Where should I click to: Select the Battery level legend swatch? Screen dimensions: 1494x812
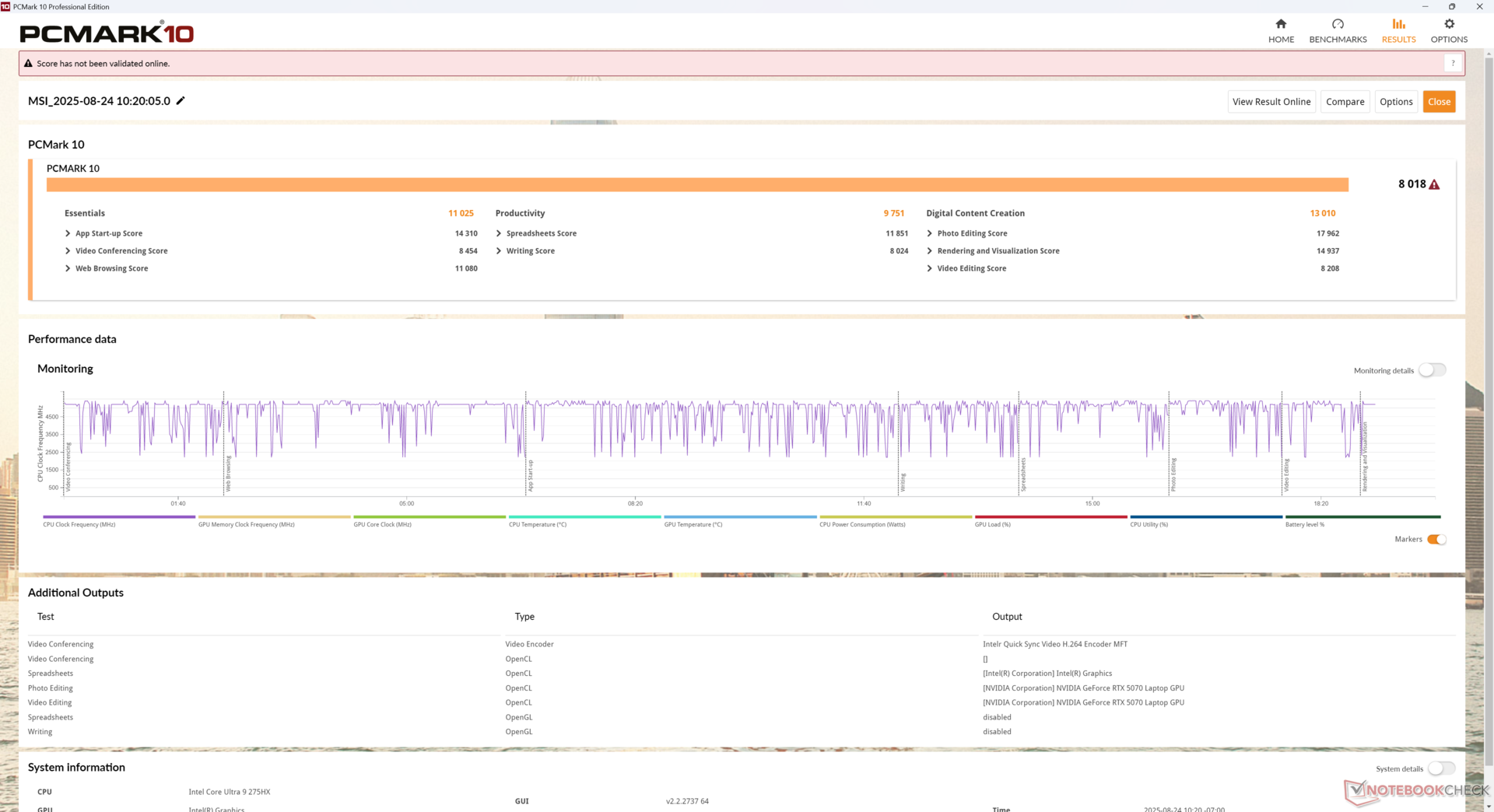point(1363,516)
